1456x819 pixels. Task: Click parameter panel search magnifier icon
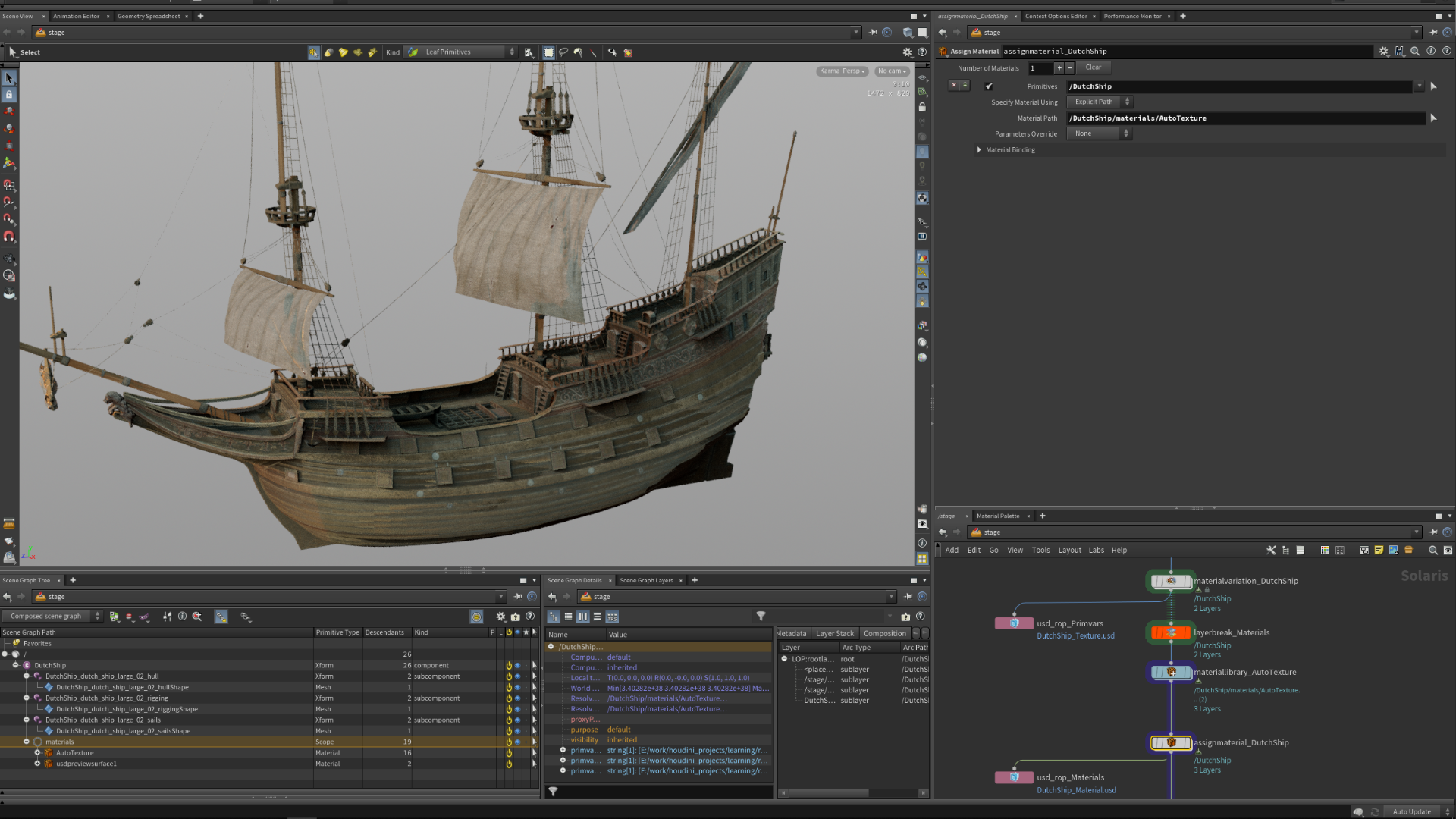tap(1415, 52)
